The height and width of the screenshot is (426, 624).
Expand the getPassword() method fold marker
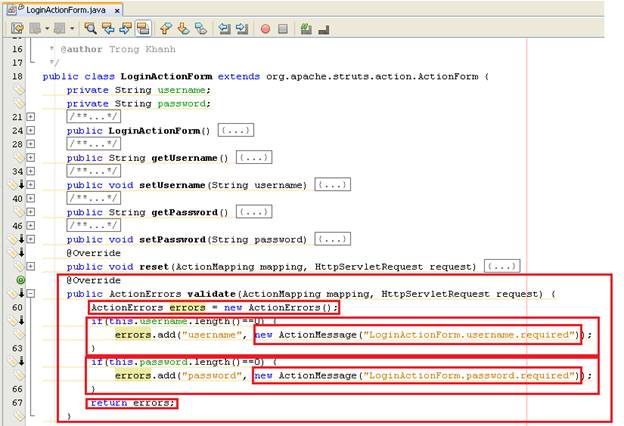point(31,212)
